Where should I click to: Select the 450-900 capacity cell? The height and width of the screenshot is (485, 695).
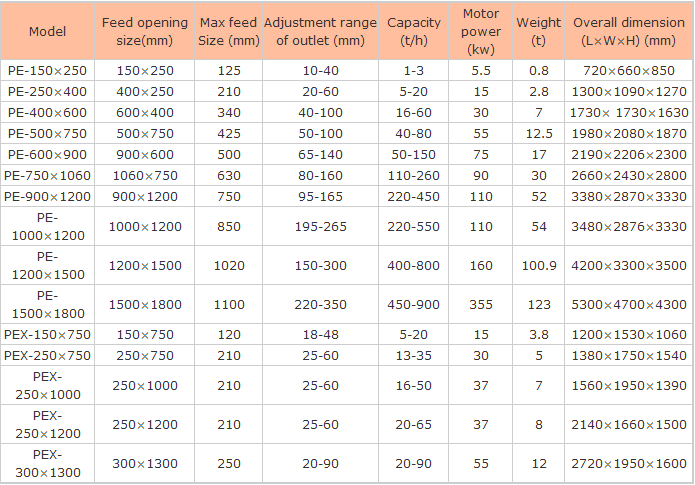413,305
